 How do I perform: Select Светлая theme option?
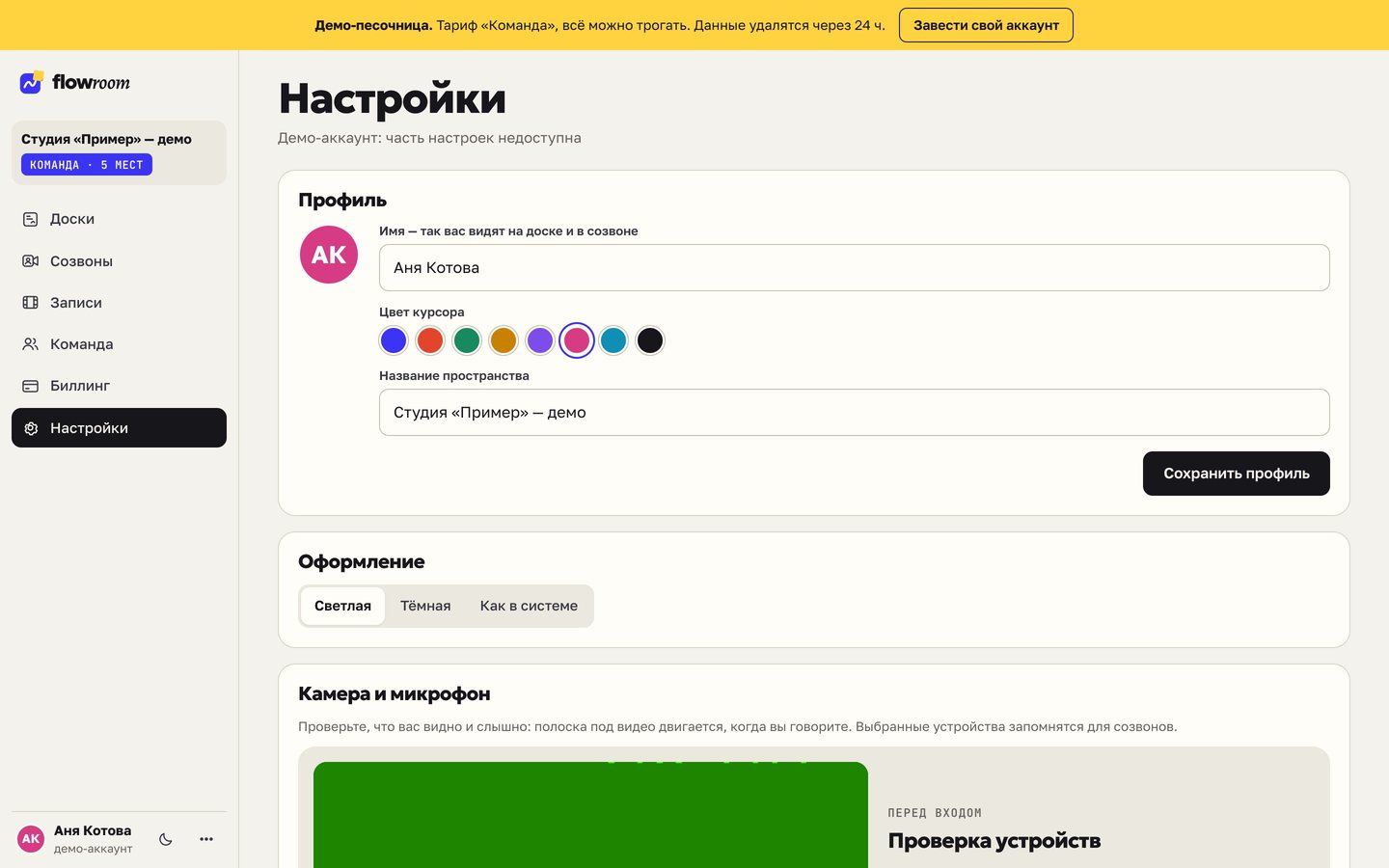pyautogui.click(x=342, y=606)
